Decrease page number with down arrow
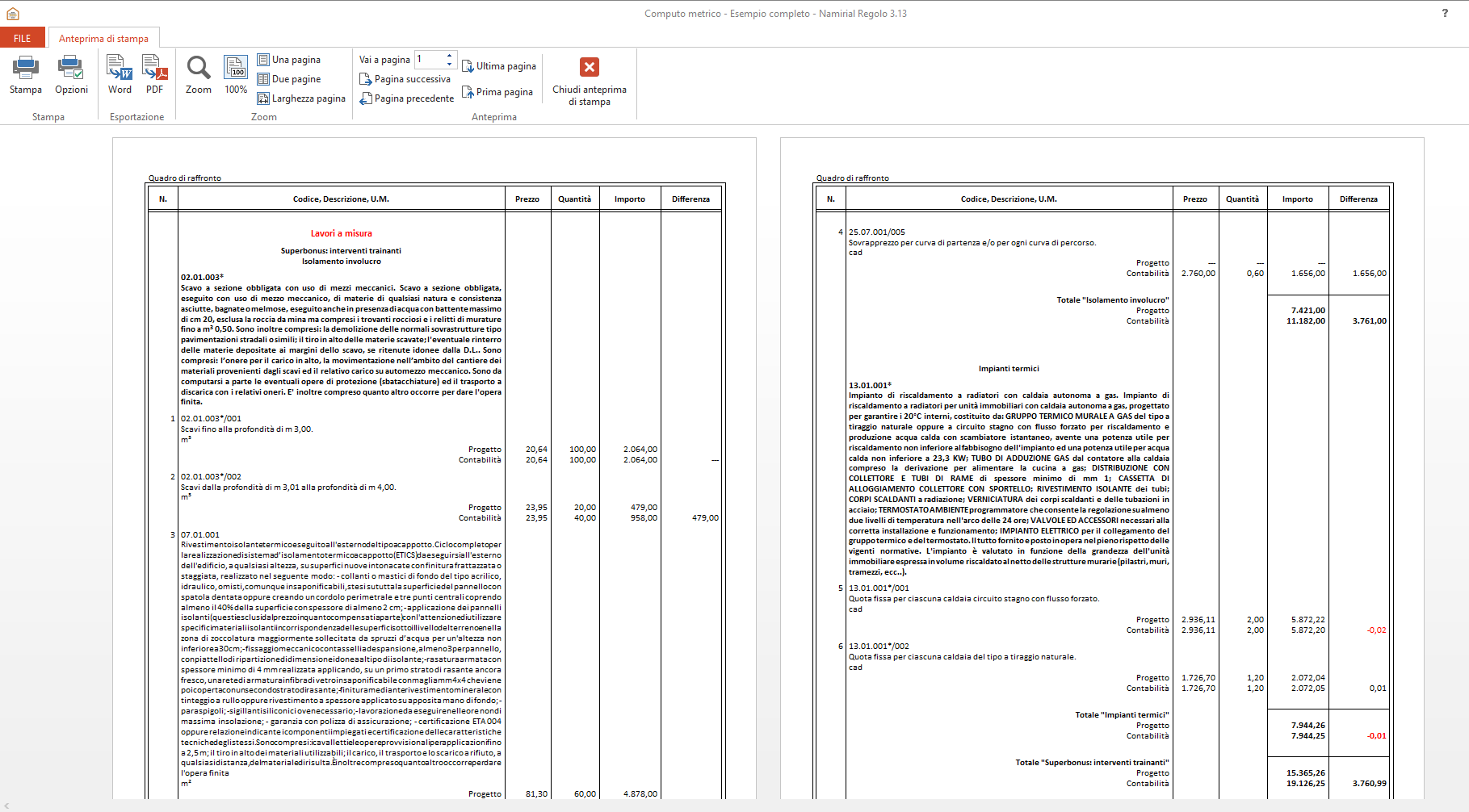 [450, 65]
